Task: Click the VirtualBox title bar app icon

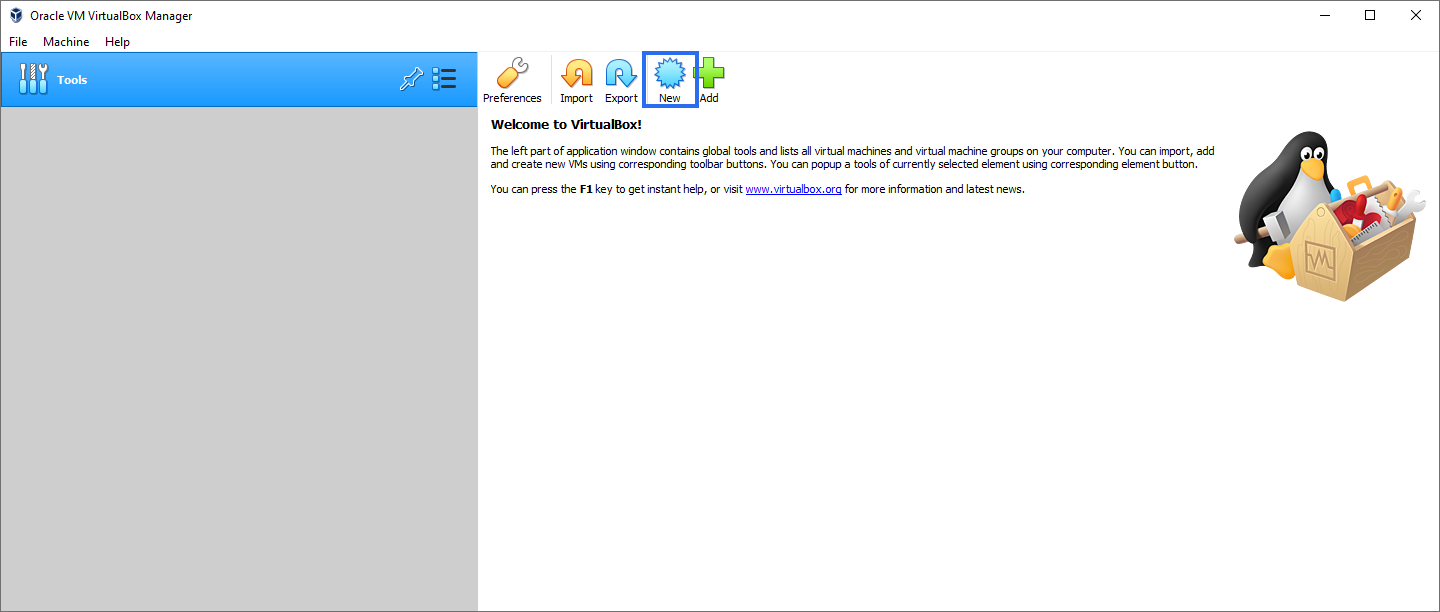Action: [16, 16]
